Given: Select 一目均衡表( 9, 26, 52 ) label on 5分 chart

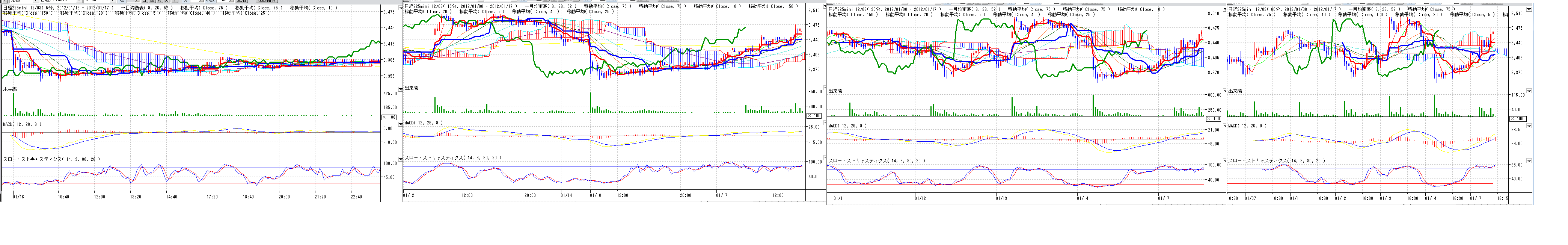Looking at the screenshot, I should [x=146, y=8].
